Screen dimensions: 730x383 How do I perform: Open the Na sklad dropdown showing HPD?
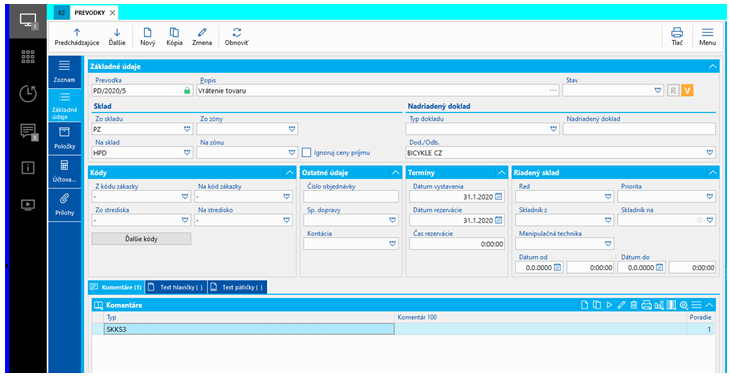187,153
